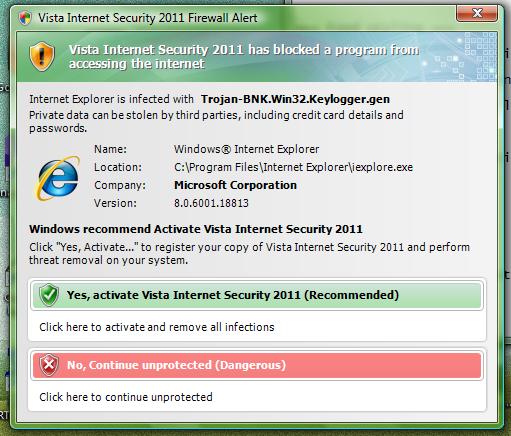Click the 'Yes, Activate...' registration instruction text
This screenshot has width=511, height=436.
tap(249, 253)
